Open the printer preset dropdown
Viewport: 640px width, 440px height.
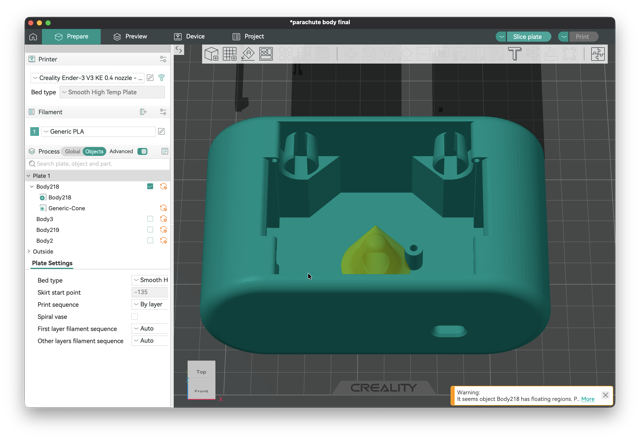click(x=87, y=78)
